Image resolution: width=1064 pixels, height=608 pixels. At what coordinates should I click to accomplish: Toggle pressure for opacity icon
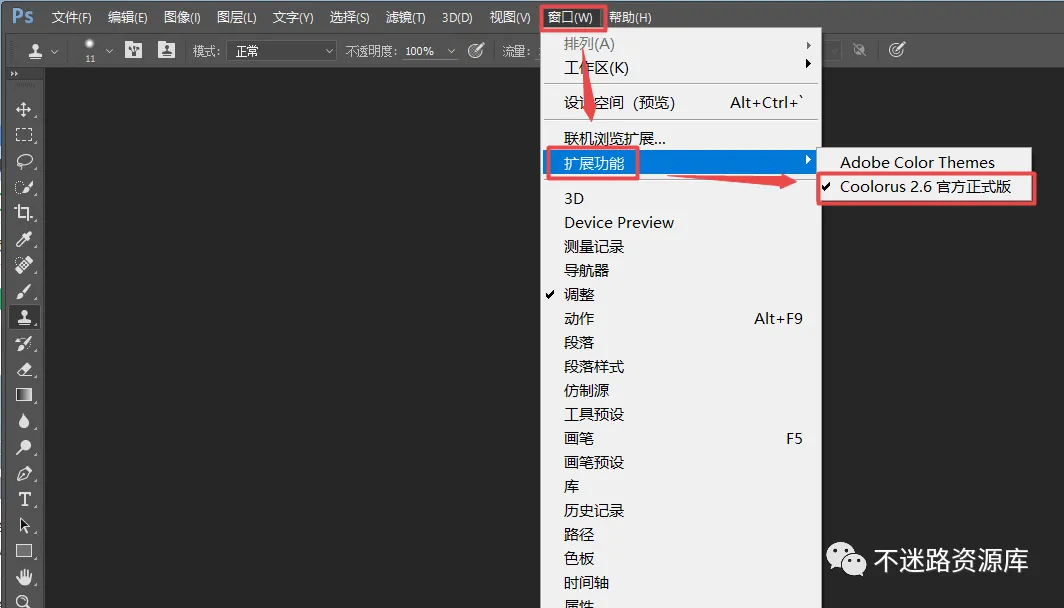476,50
